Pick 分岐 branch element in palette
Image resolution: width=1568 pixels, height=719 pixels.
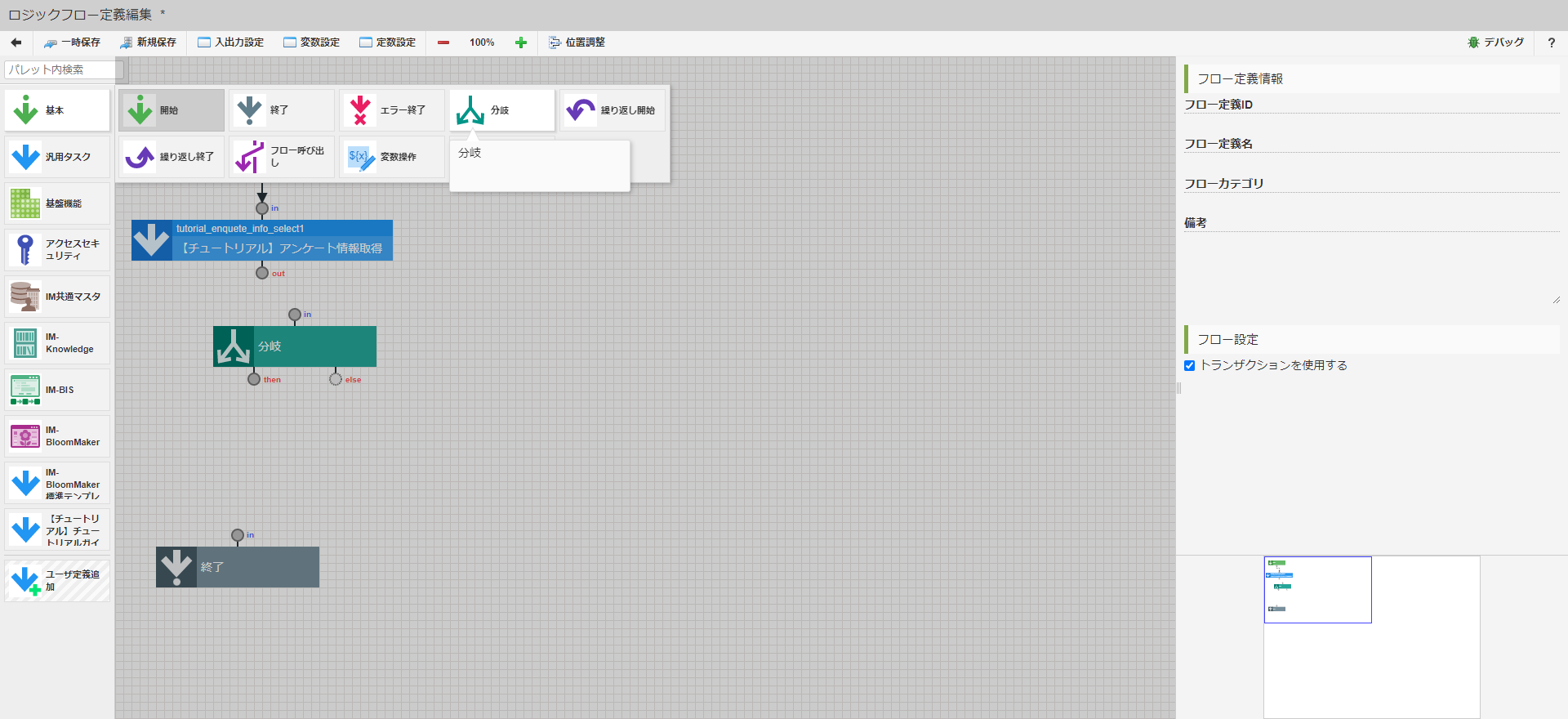tap(502, 110)
